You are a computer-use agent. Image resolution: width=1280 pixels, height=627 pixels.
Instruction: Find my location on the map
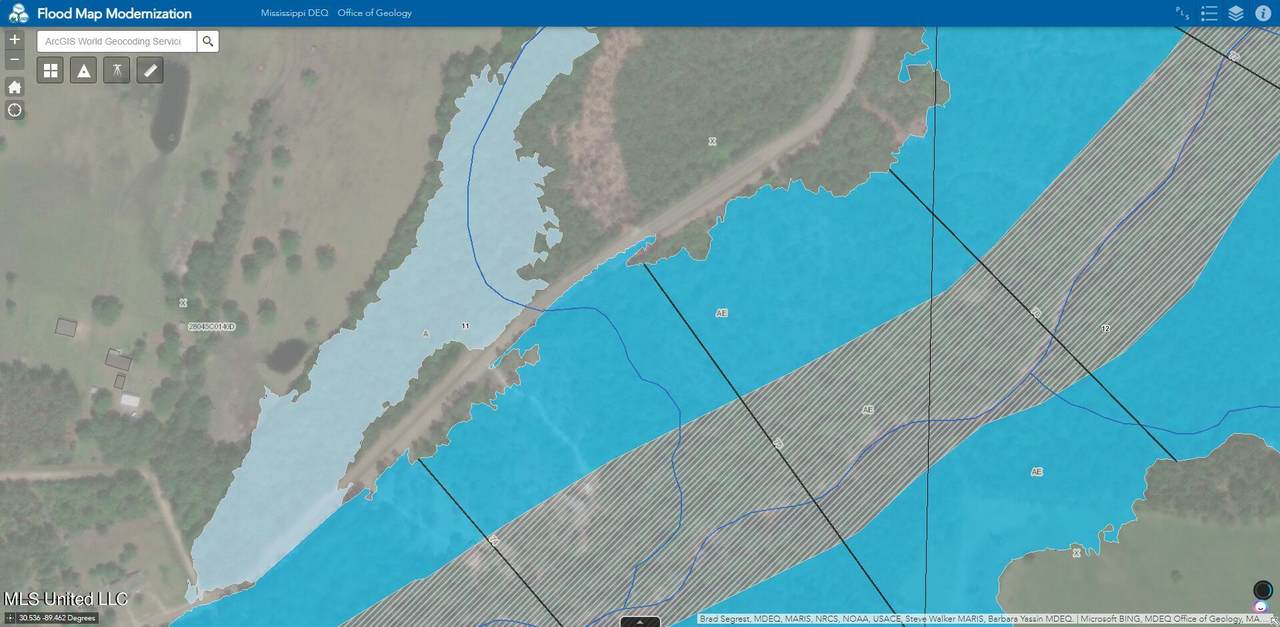pos(14,110)
